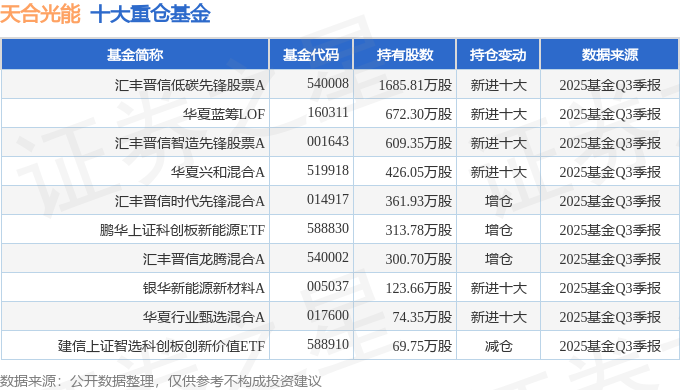Screen dimensions: 680x390
Task: Click the 持仓变动 column header
Action: coord(498,55)
